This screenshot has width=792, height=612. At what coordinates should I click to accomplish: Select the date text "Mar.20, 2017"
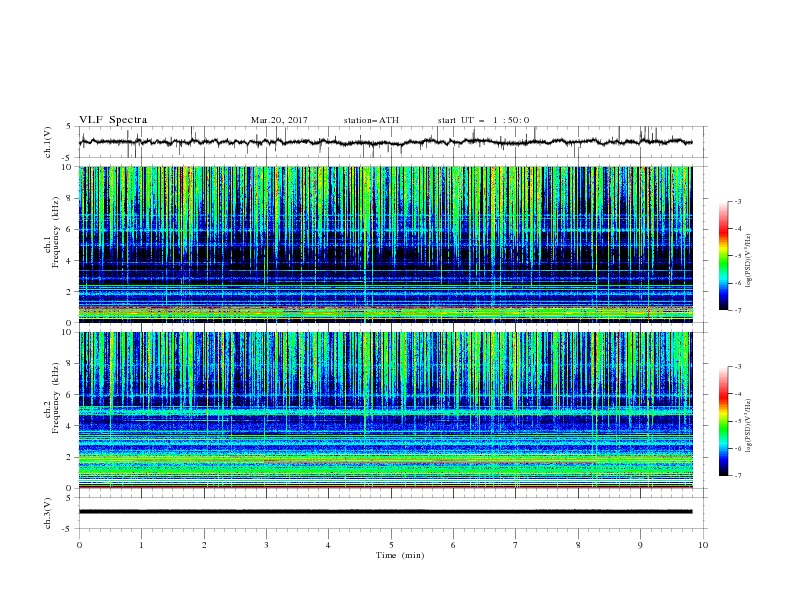coord(279,120)
